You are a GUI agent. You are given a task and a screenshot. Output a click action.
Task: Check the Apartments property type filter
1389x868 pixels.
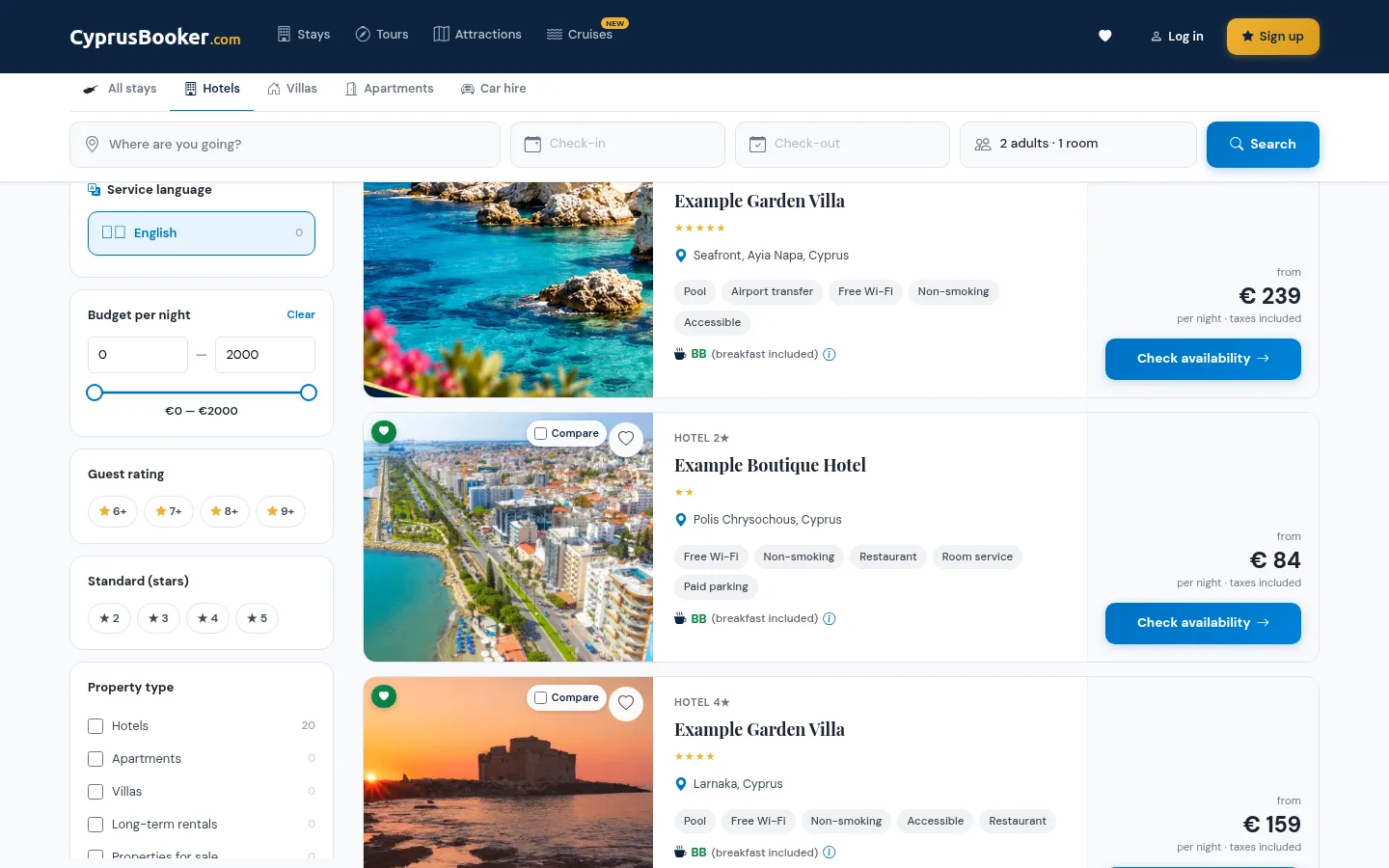point(95,759)
